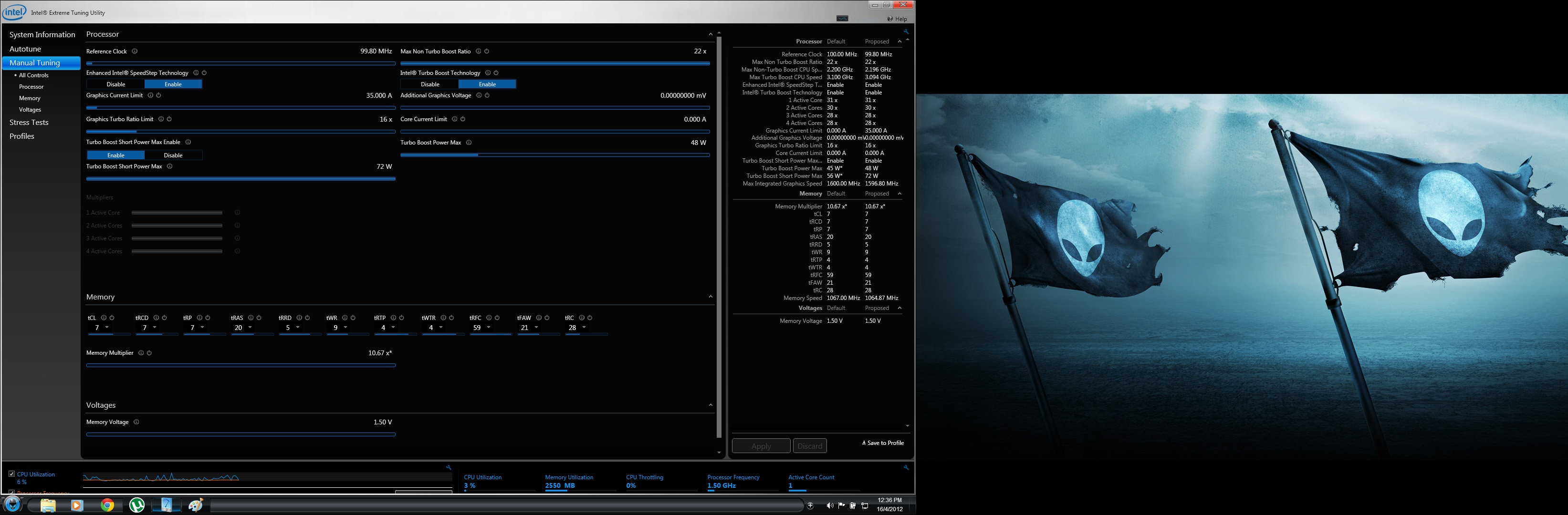Open the Stress Tests section
This screenshot has width=1568, height=515.
[x=29, y=122]
